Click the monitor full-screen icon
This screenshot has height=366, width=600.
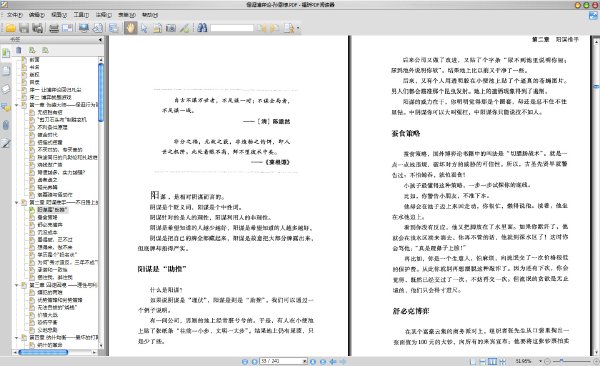83,28
